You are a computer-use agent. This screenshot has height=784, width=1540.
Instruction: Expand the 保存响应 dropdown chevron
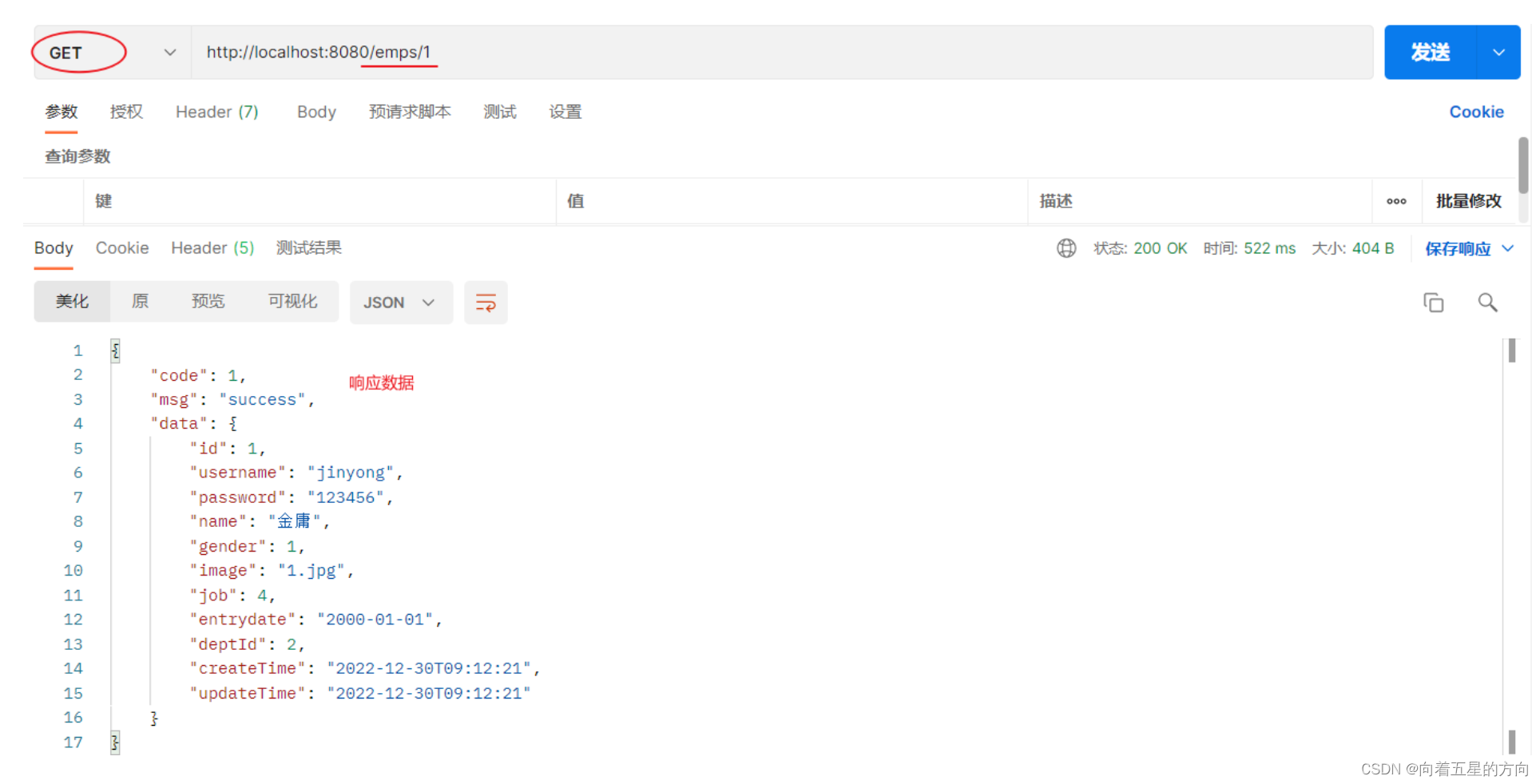click(x=1508, y=248)
